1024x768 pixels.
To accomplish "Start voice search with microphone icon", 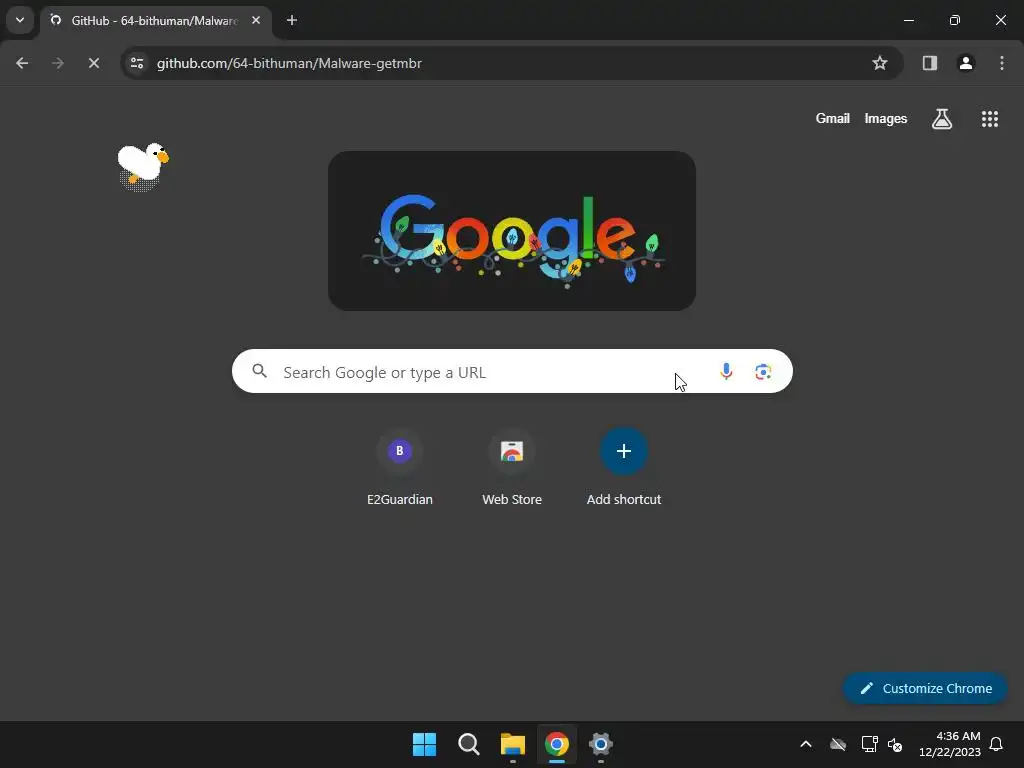I will [726, 372].
